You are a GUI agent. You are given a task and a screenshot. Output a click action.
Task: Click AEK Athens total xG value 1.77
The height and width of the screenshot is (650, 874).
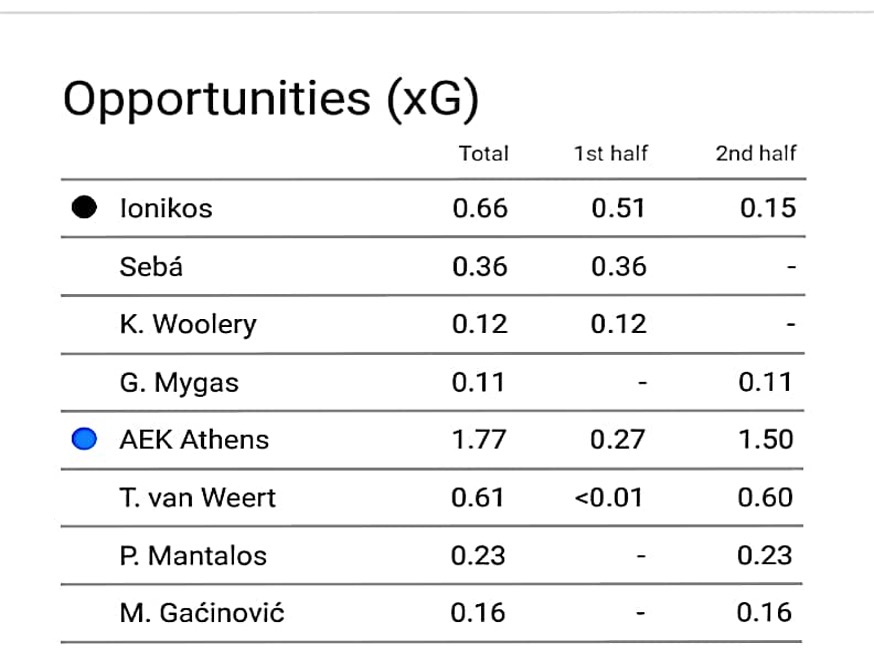click(480, 439)
